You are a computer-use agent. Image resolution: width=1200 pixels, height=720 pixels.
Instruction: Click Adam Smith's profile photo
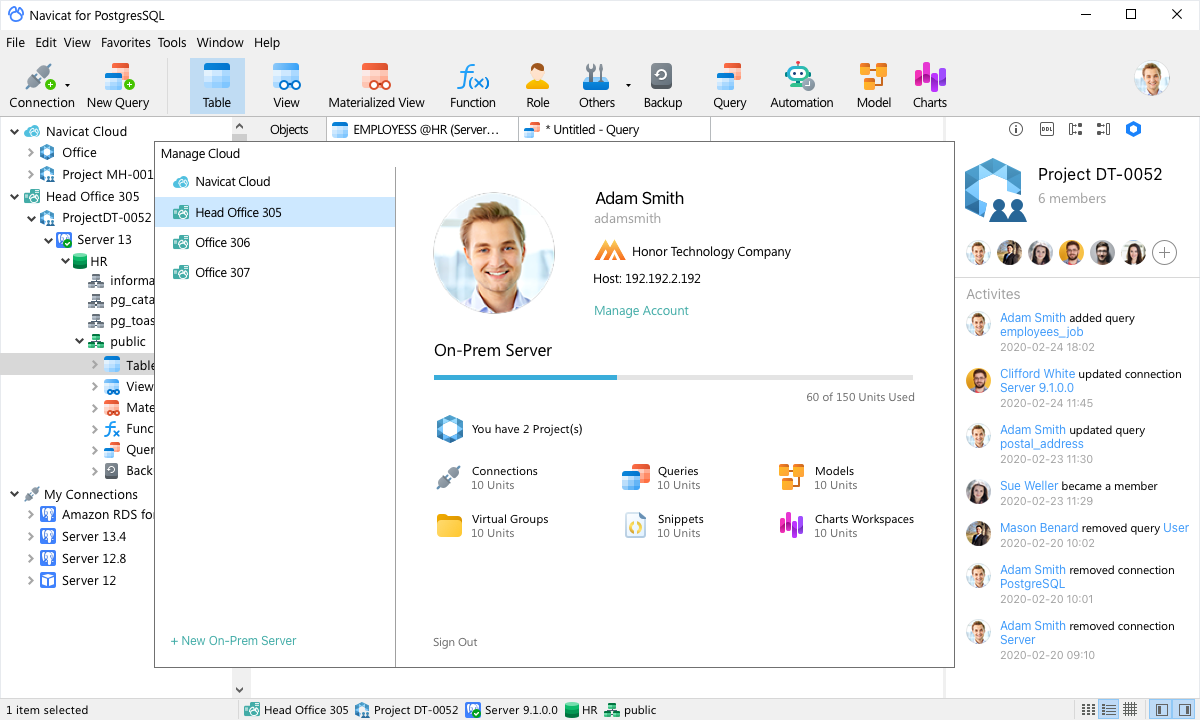coord(494,254)
